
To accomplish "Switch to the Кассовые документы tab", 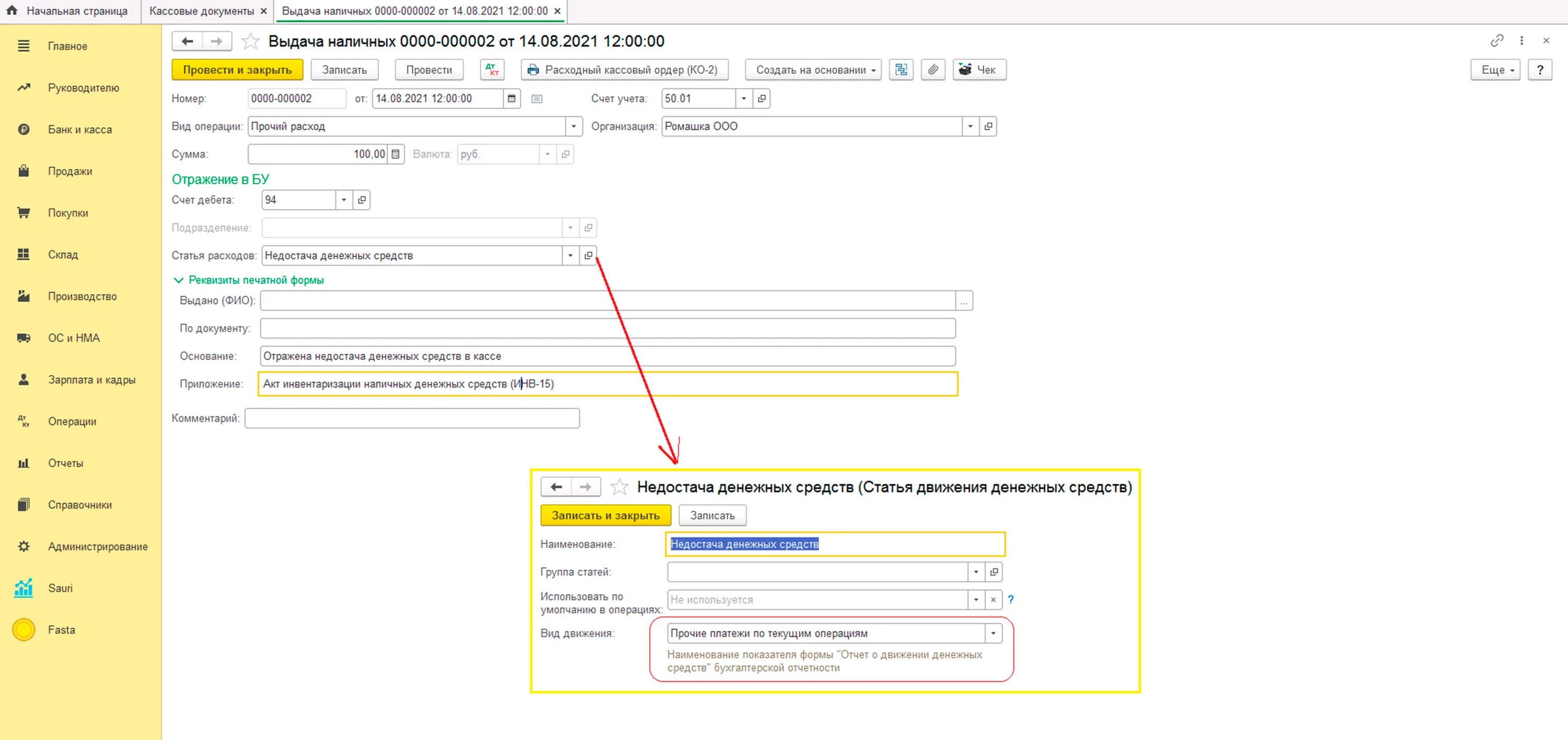I will 201,11.
